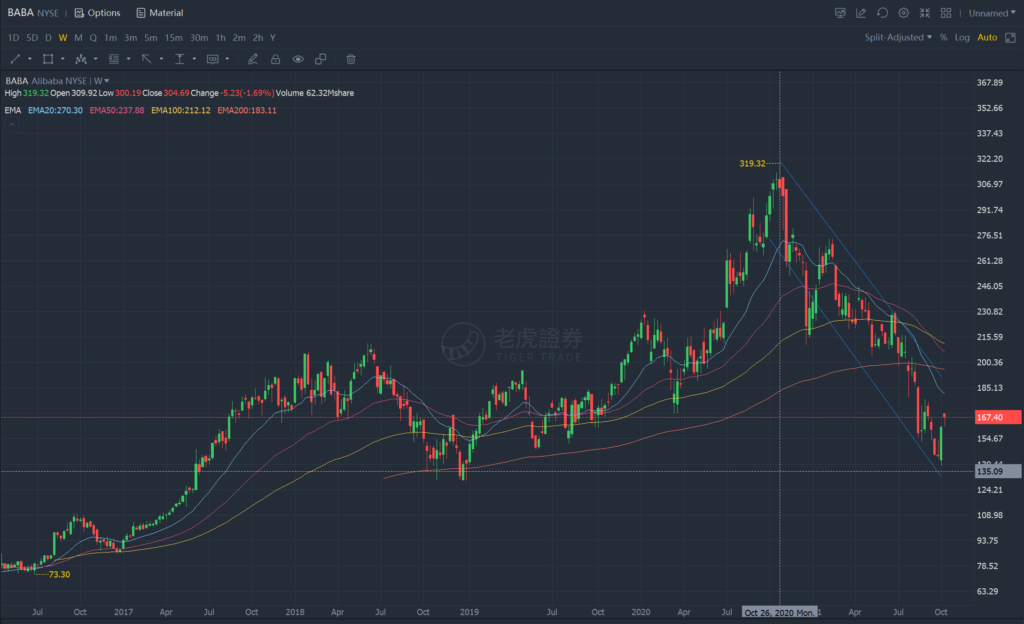Click the EMA100:212.12 legend label
Screen dimensions: 1024x624
click(181, 110)
